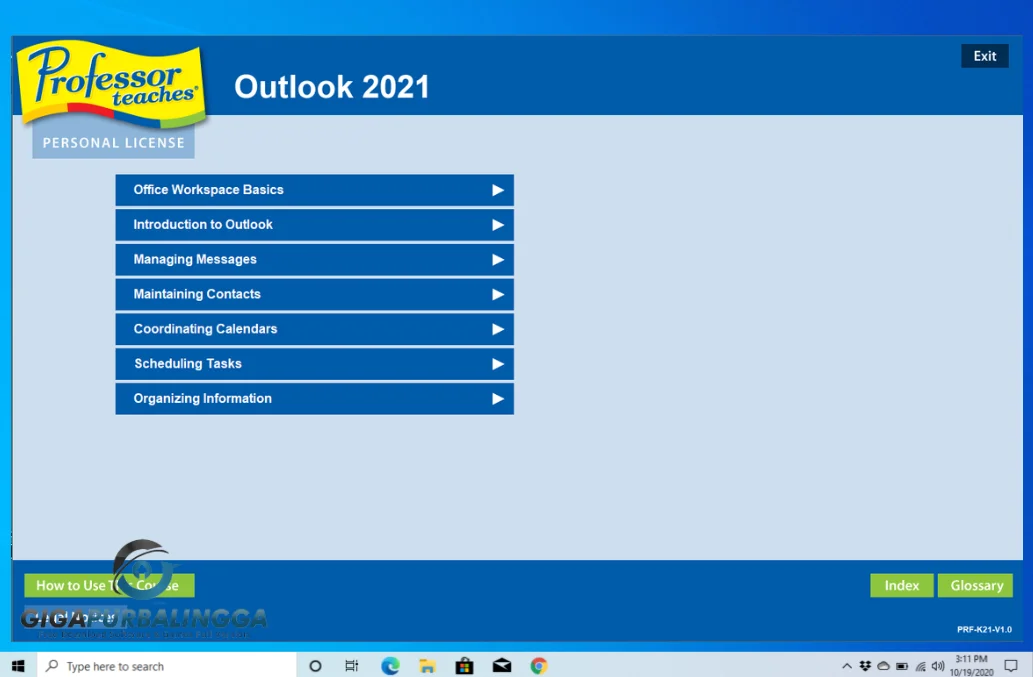
Task: Click the Professor Teaches logo
Action: tap(112, 84)
